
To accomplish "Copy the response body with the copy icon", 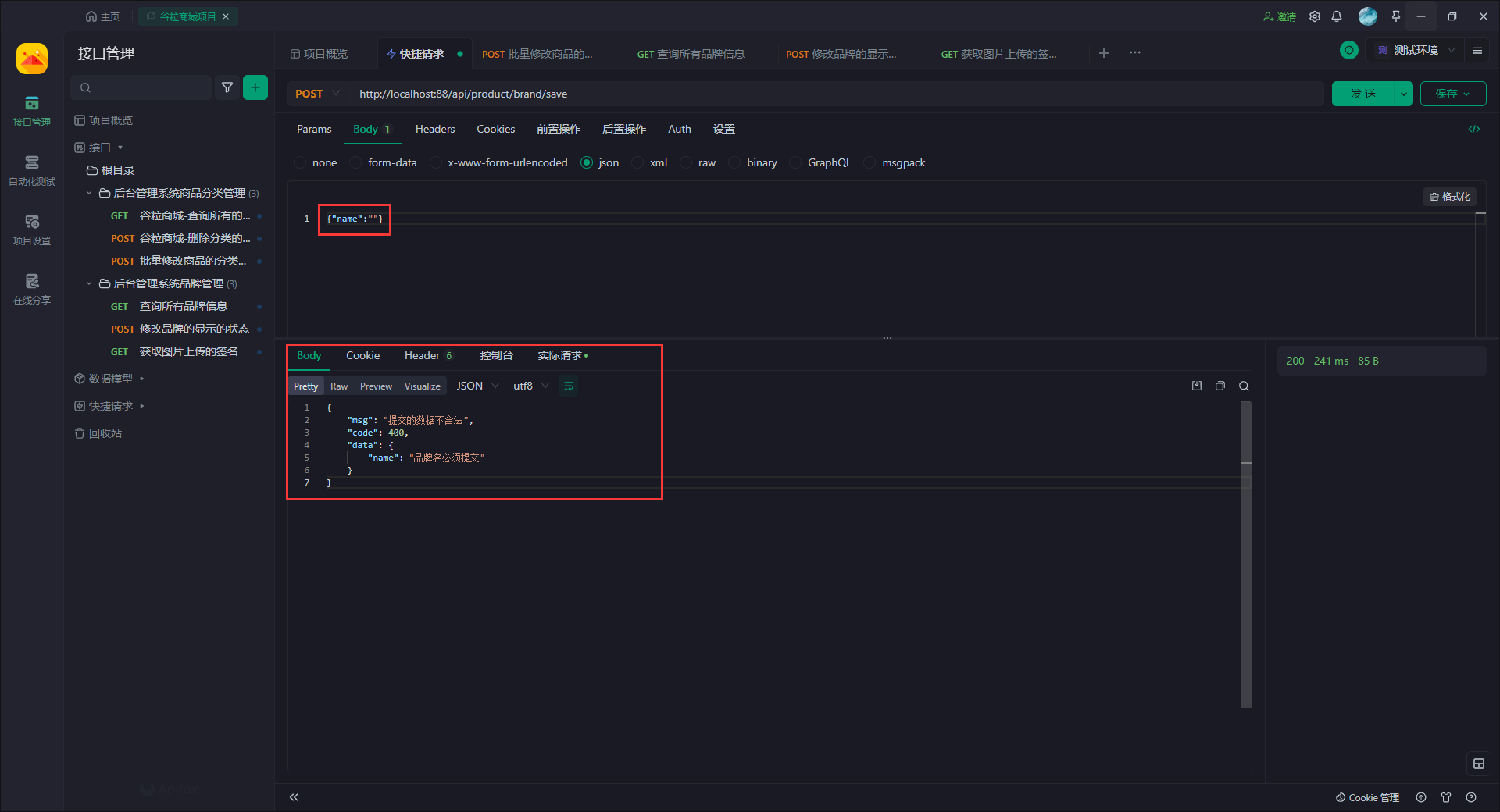I will point(1220,386).
